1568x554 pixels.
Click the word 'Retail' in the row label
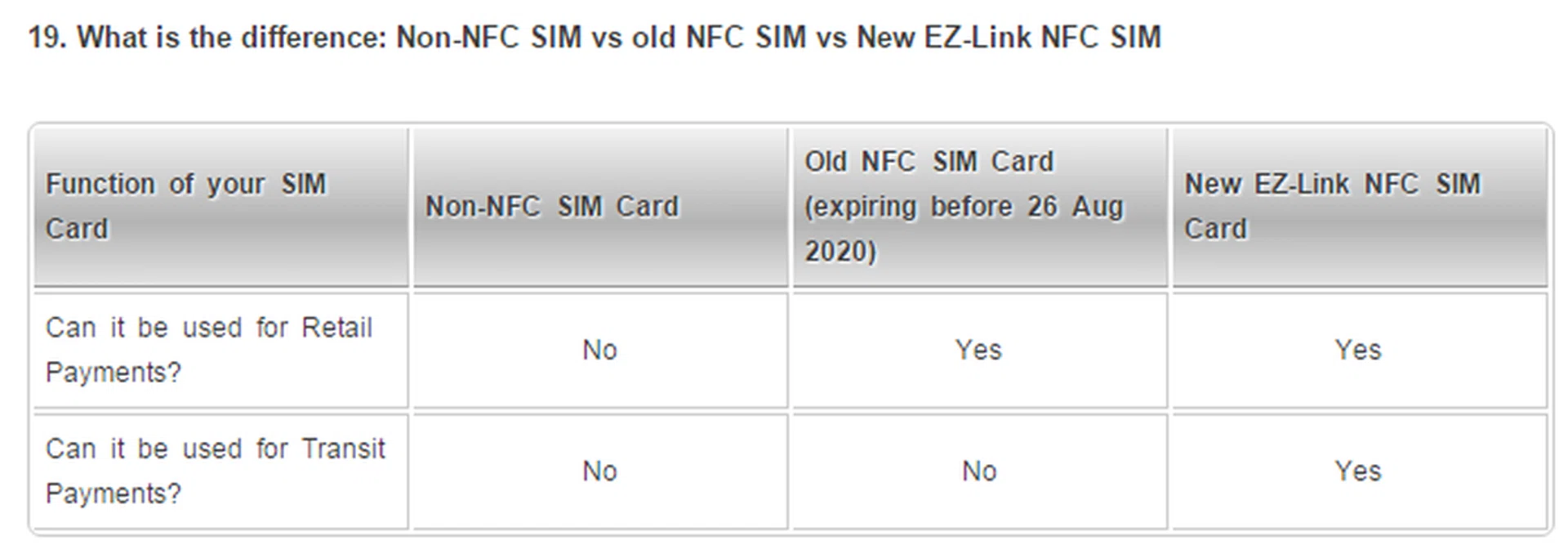point(336,328)
